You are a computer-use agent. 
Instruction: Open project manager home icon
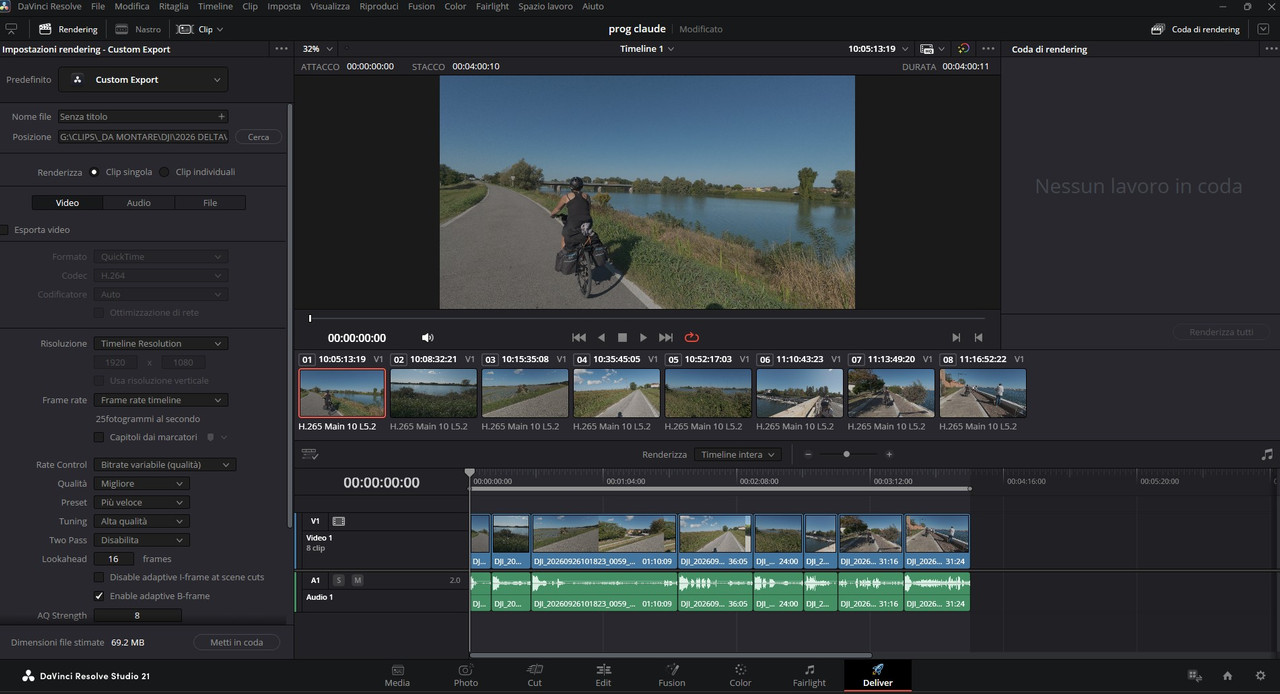tap(1227, 676)
